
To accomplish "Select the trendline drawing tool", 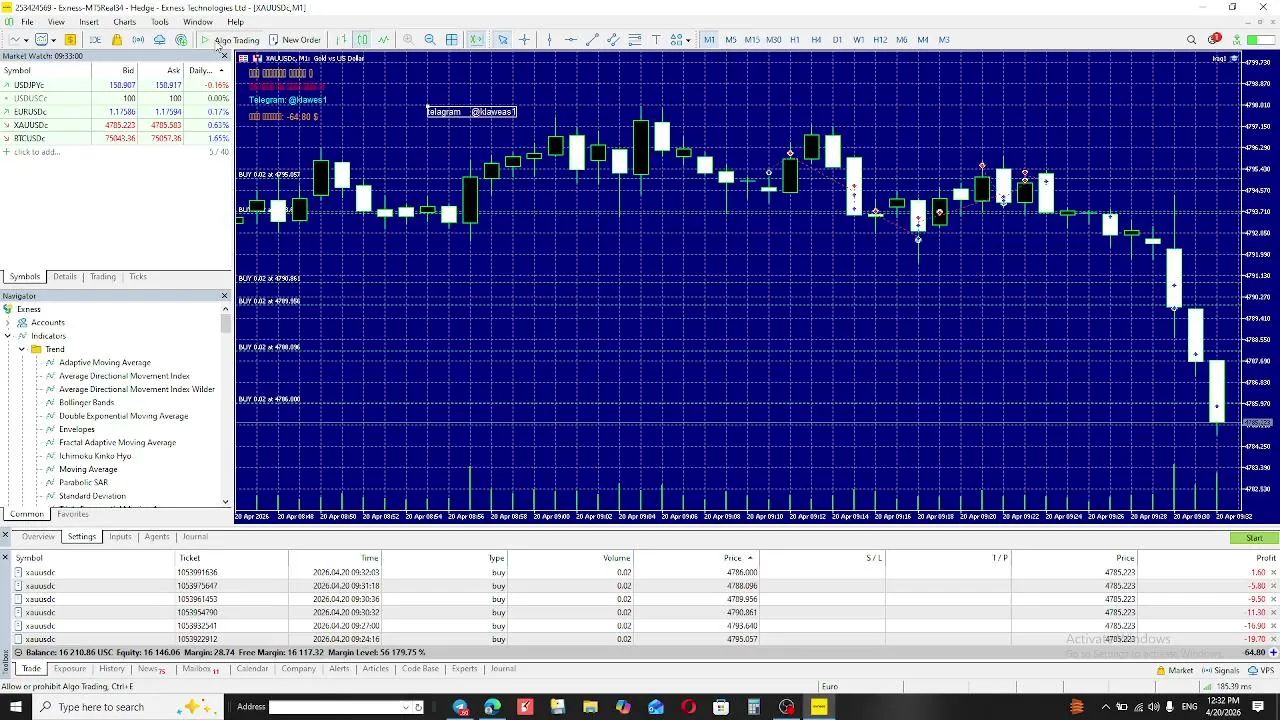I will click(592, 40).
